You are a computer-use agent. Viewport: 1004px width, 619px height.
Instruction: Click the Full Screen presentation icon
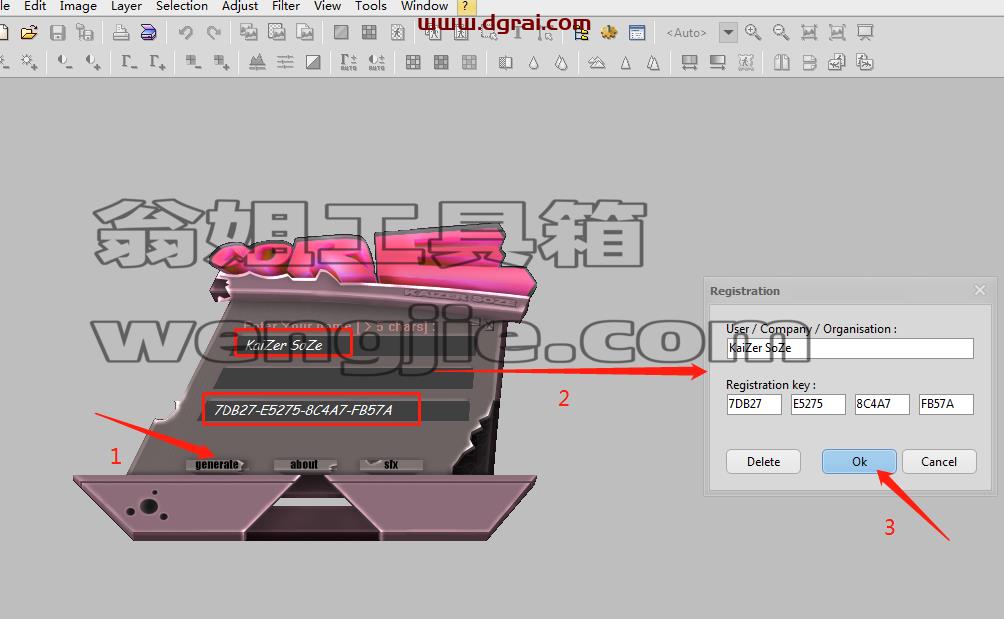click(x=865, y=33)
